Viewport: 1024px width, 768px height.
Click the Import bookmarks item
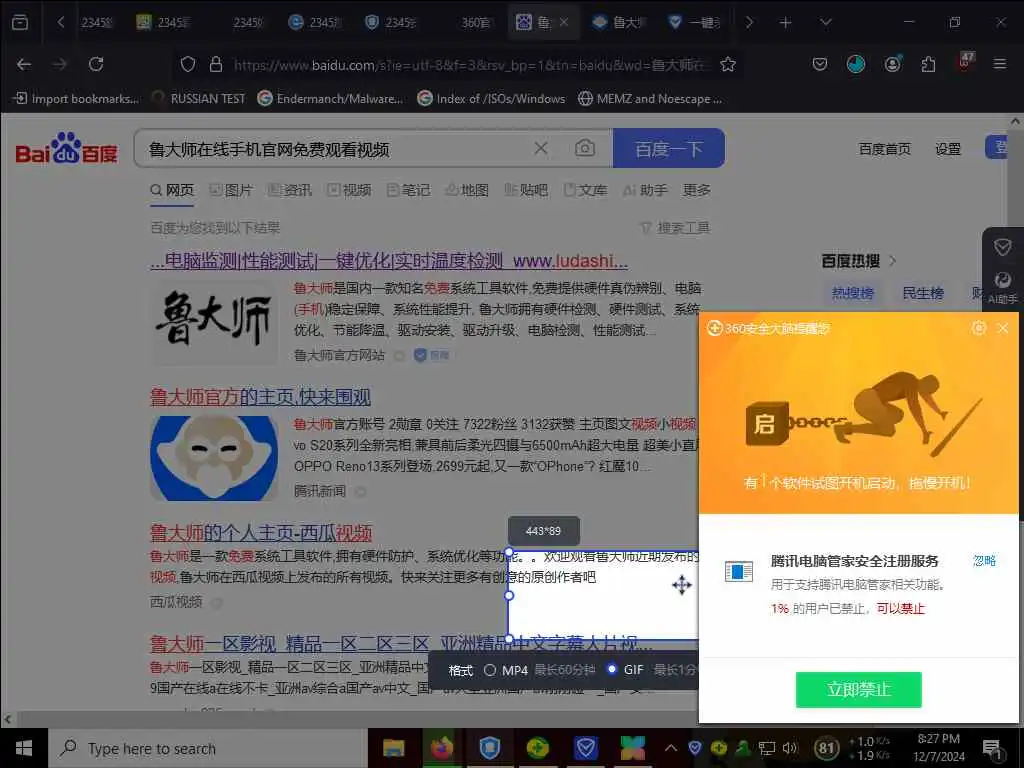click(x=76, y=99)
